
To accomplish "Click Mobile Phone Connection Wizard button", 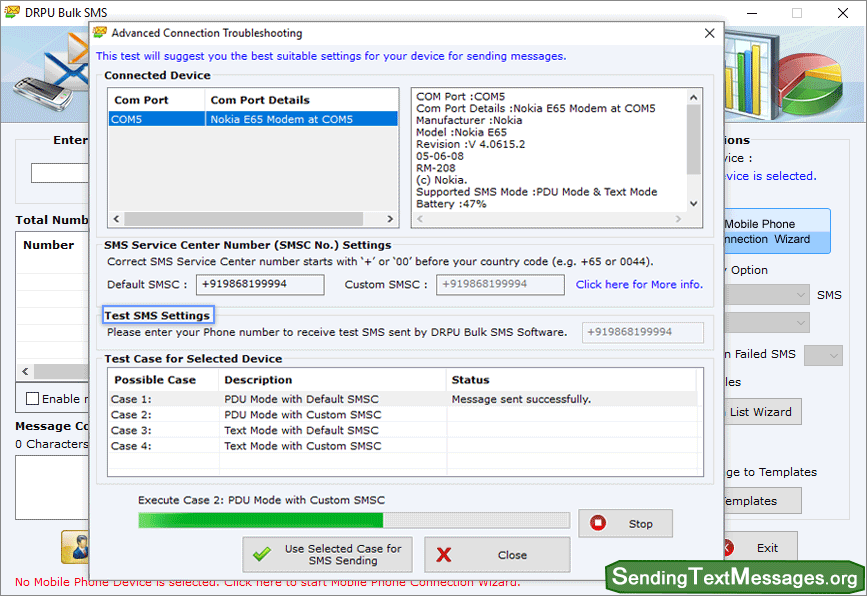I will (x=777, y=231).
